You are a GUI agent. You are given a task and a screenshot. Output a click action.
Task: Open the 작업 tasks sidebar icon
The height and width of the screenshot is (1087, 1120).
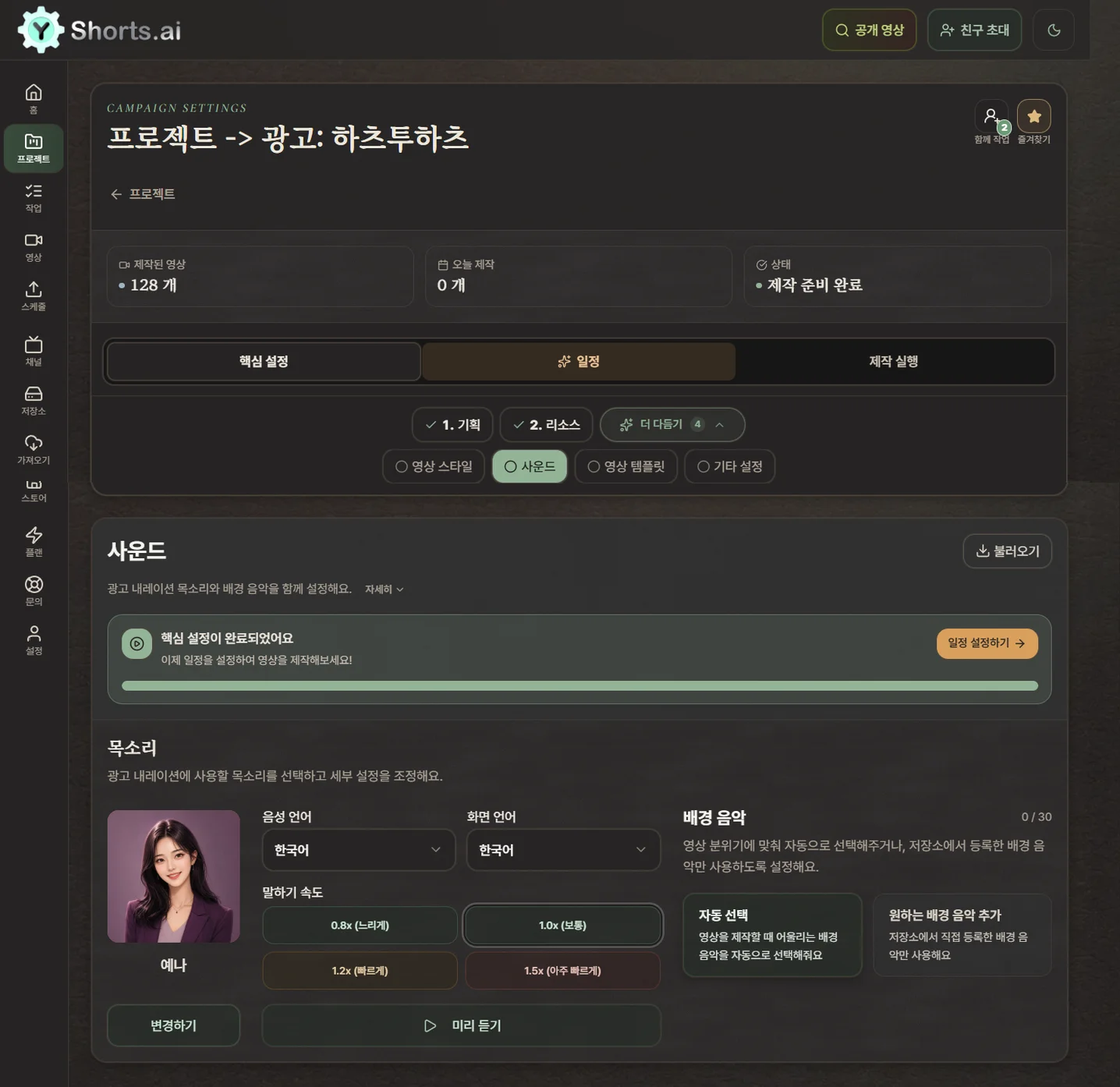click(x=34, y=197)
